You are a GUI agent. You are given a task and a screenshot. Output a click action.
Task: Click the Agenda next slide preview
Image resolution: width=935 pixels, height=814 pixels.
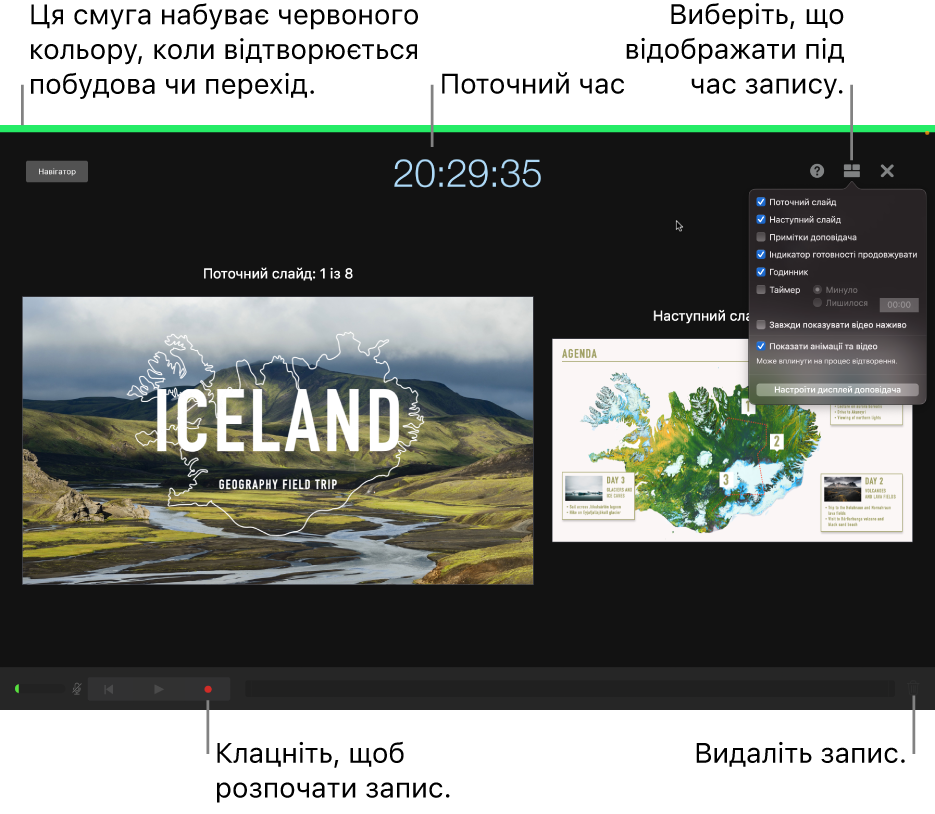tap(732, 441)
